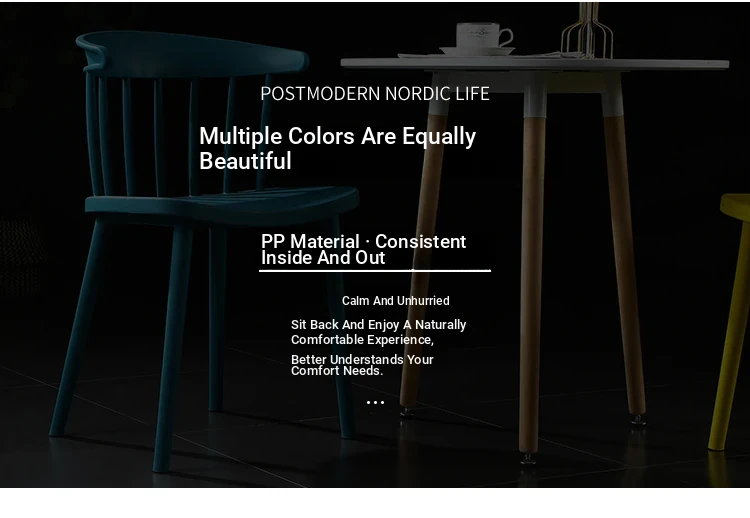Image resolution: width=750 pixels, height=518 pixels.
Task: Click the coffee cup on the table
Action: [482, 37]
